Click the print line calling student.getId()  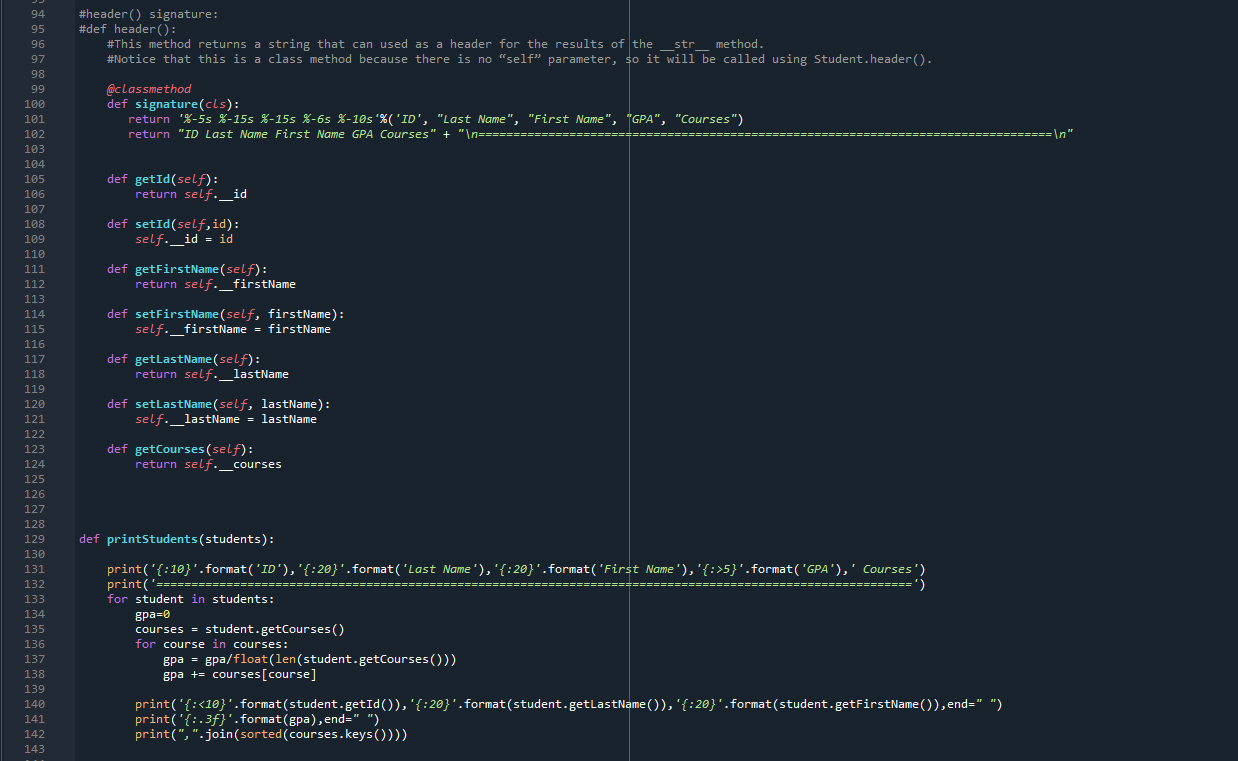(x=569, y=704)
